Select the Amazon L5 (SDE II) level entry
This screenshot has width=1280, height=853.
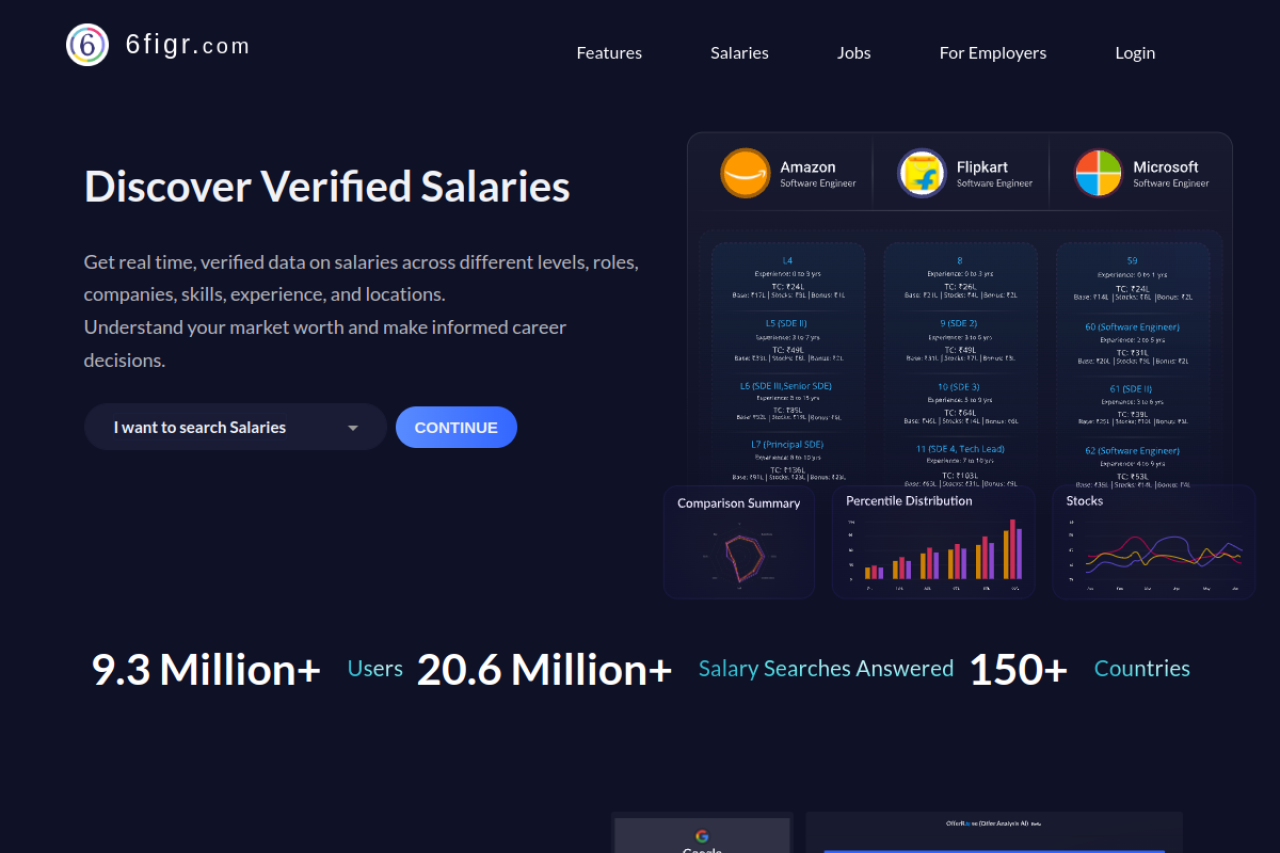(787, 323)
